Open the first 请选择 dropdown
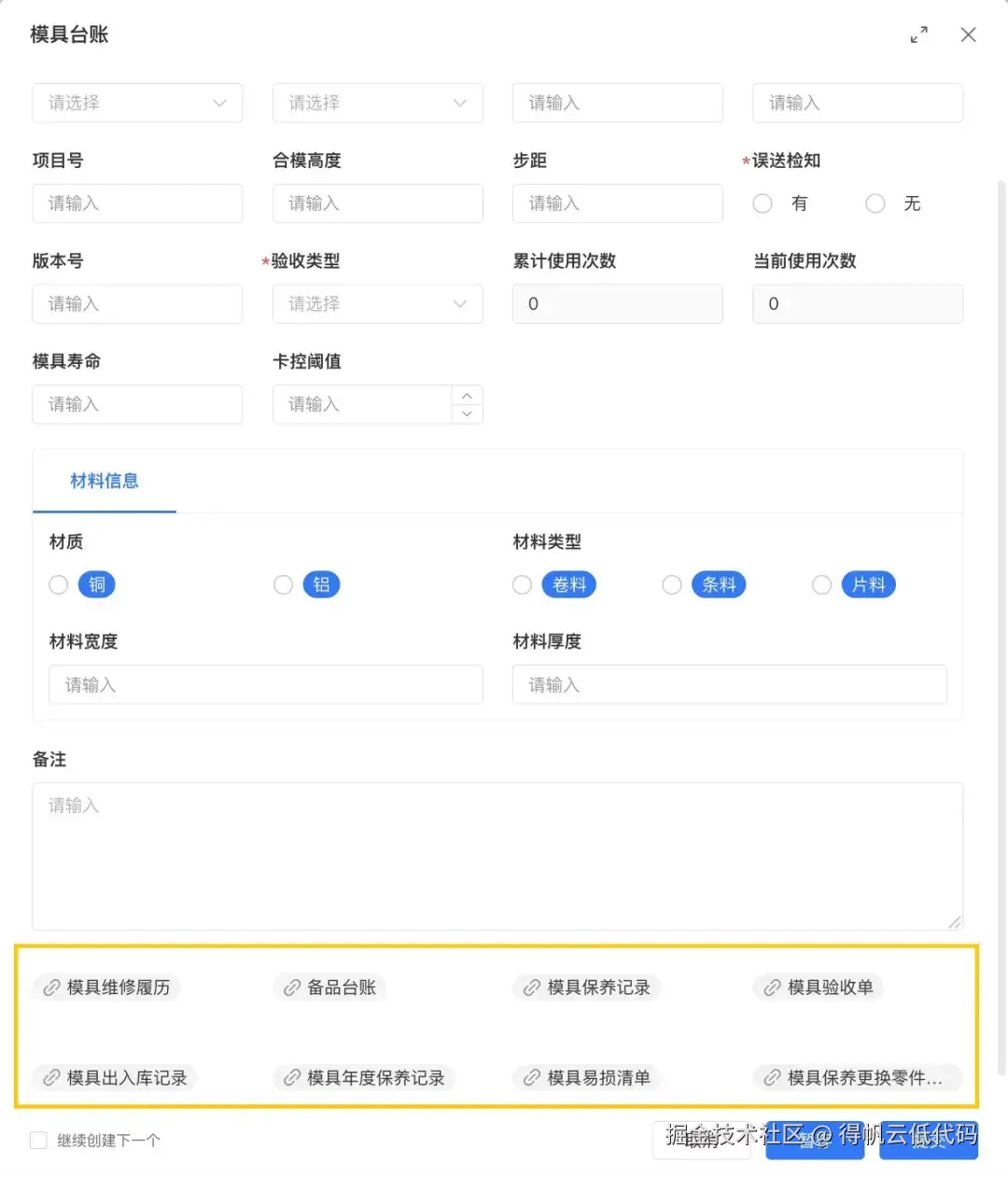 click(137, 103)
